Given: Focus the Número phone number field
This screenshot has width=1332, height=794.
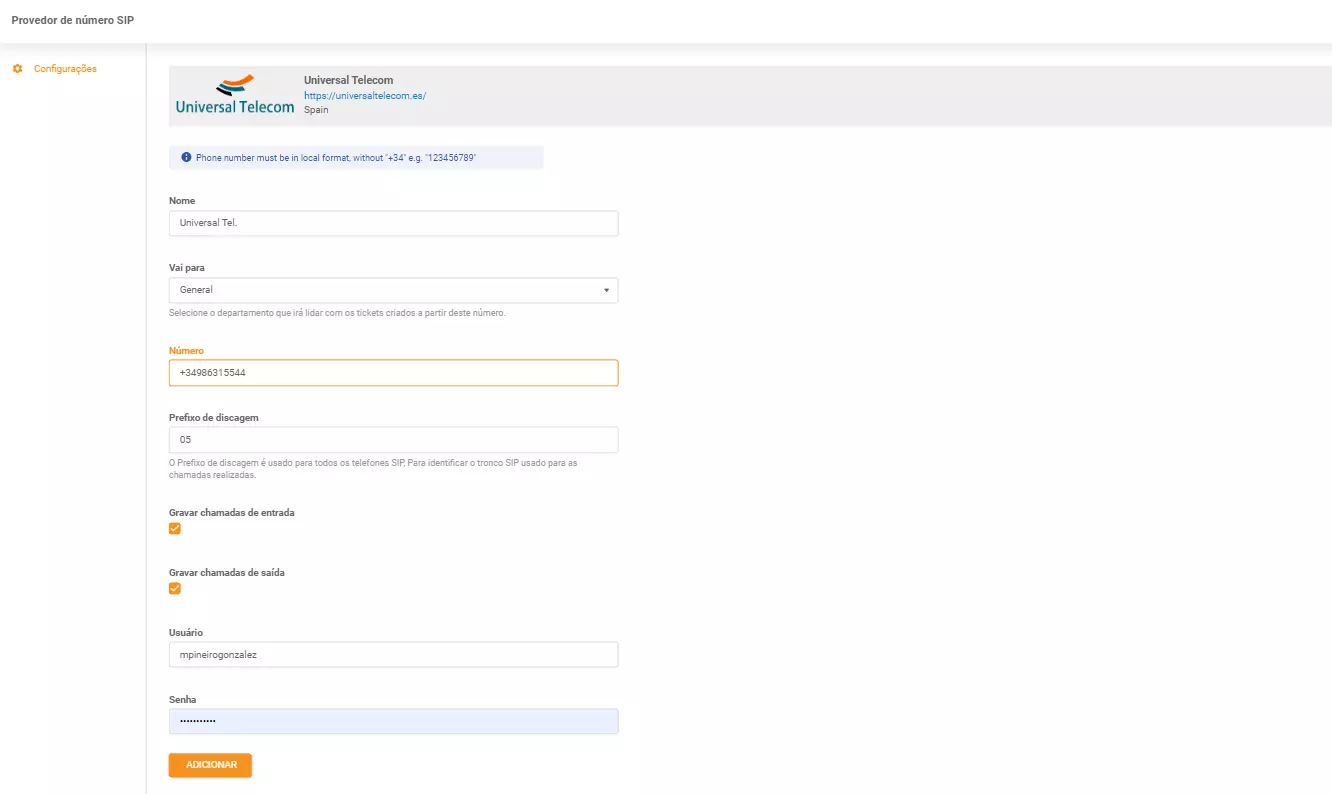Looking at the screenshot, I should 393,372.
